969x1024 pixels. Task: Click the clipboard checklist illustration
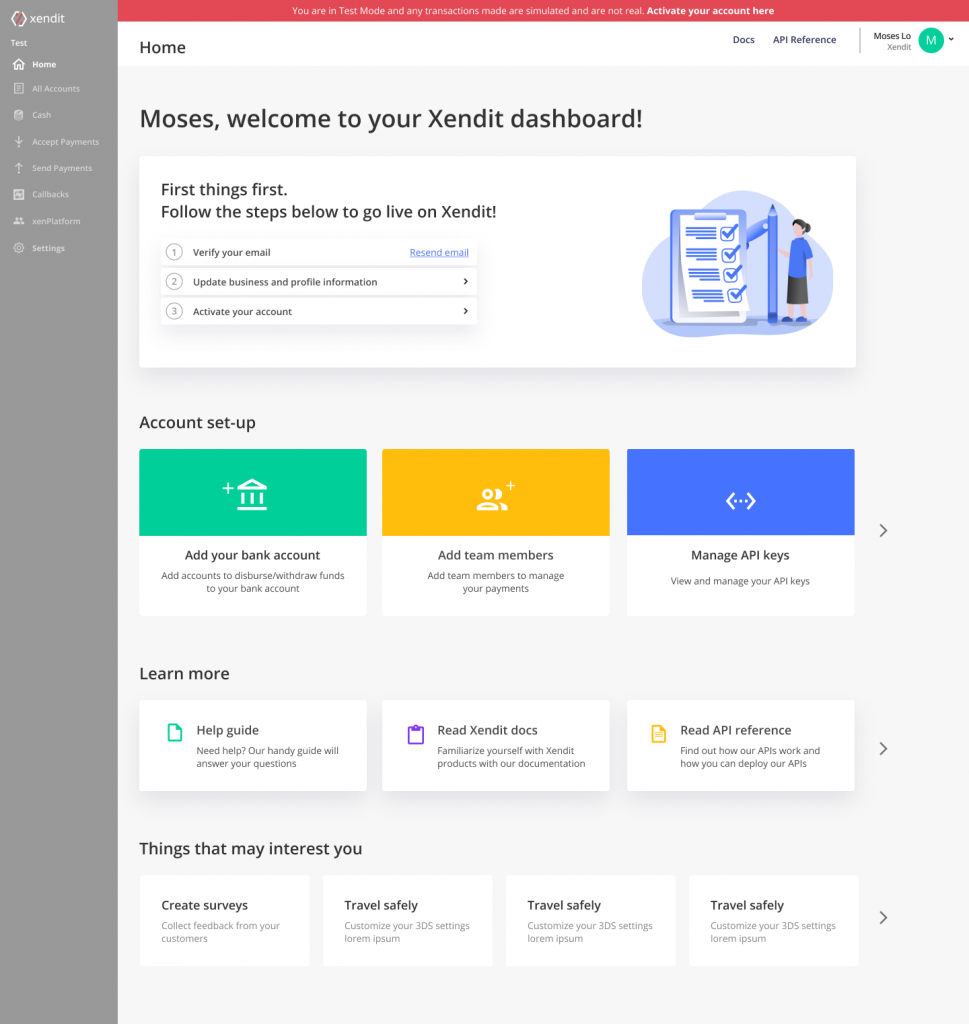tap(737, 264)
